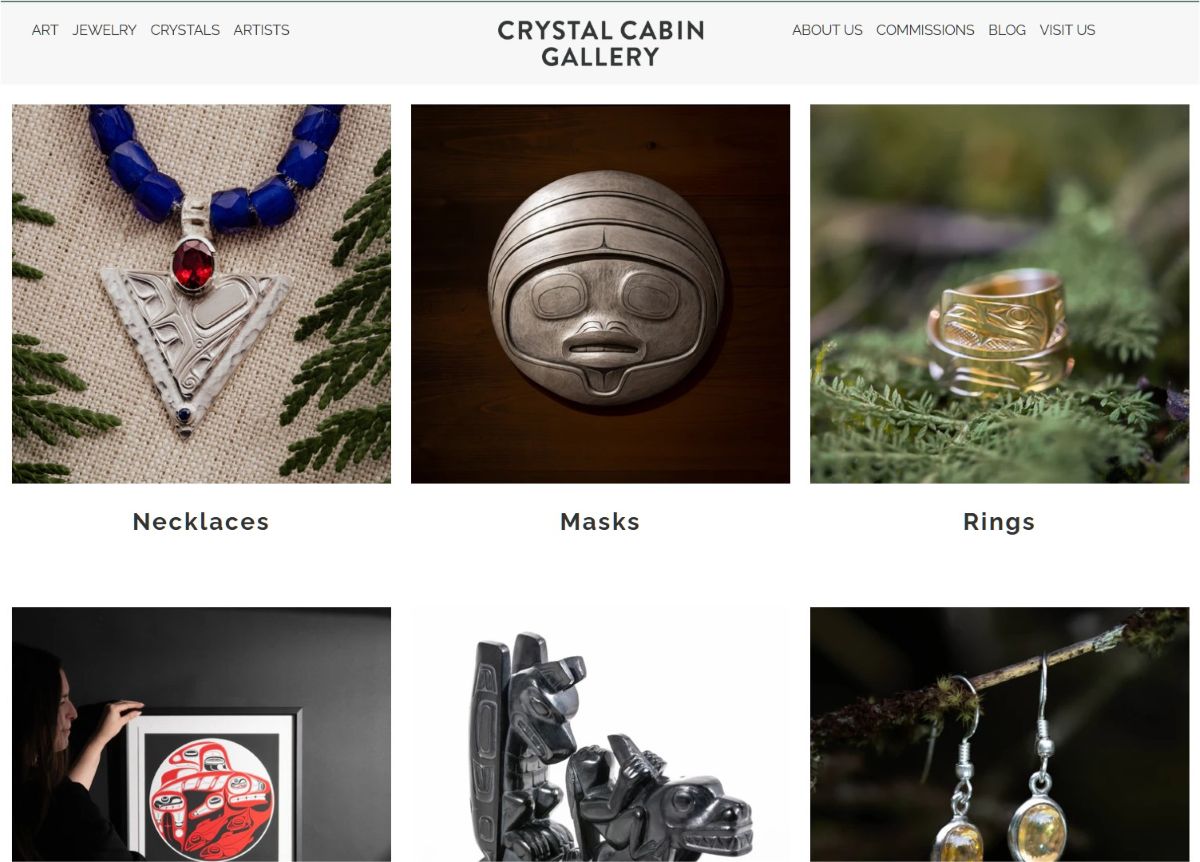Open the silver mask carving image
The image size is (1200, 862).
click(x=600, y=294)
